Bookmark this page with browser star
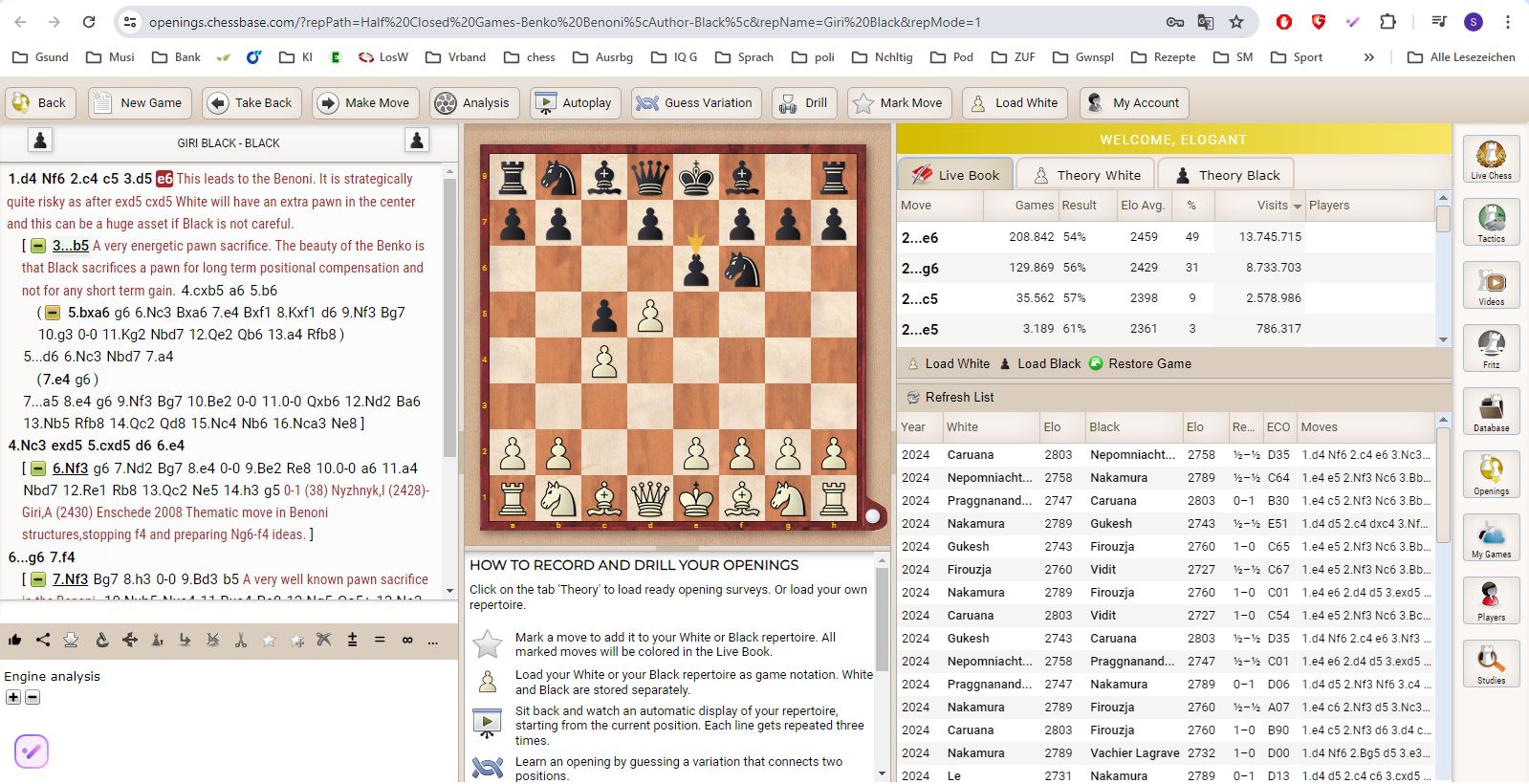The image size is (1529, 784). (x=1236, y=22)
